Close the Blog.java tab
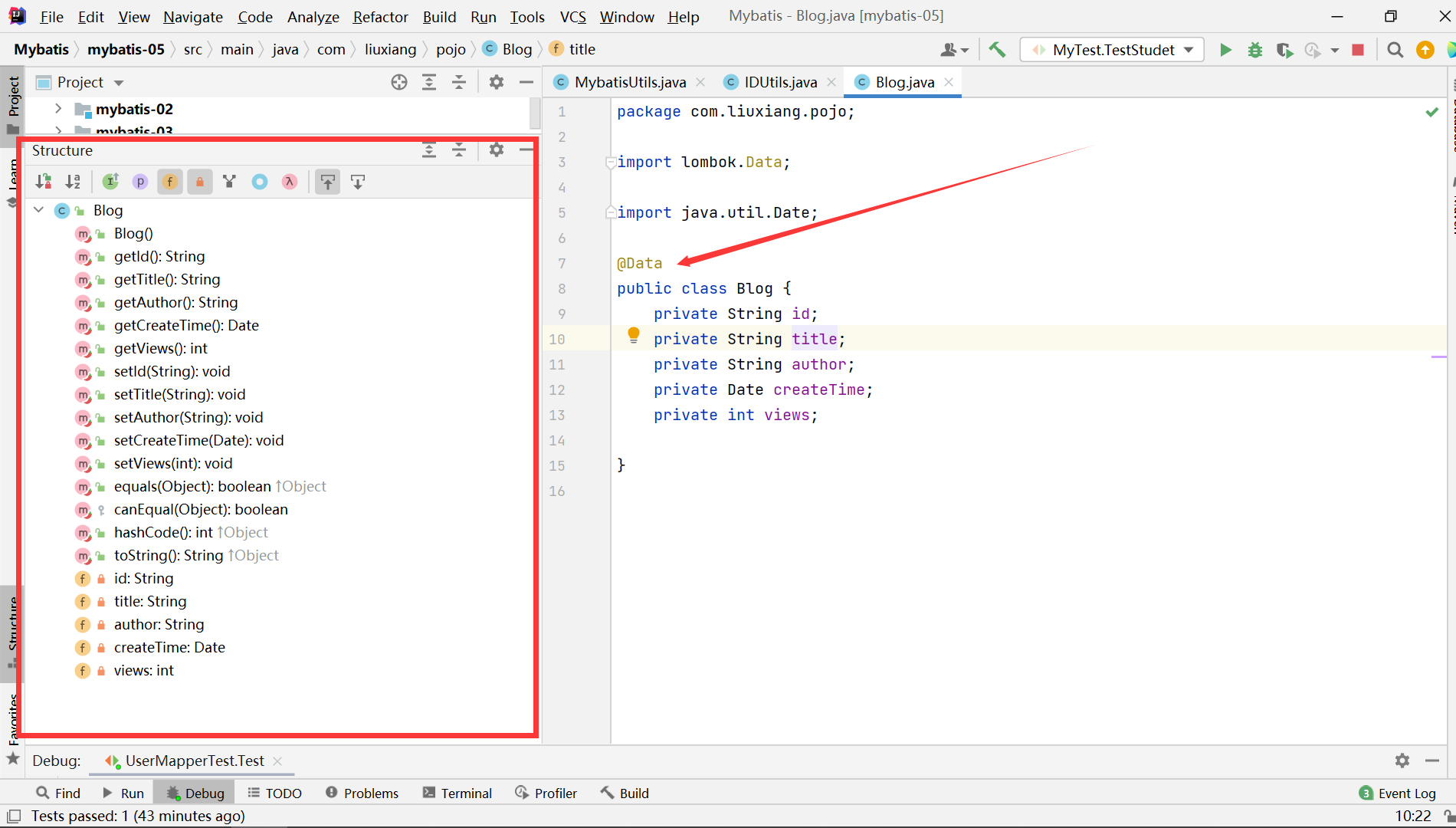The width and height of the screenshot is (1456, 828). [x=949, y=82]
